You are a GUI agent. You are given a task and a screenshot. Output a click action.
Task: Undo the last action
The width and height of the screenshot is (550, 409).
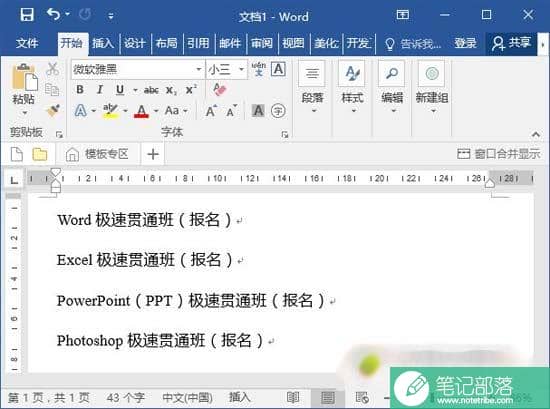click(x=54, y=14)
